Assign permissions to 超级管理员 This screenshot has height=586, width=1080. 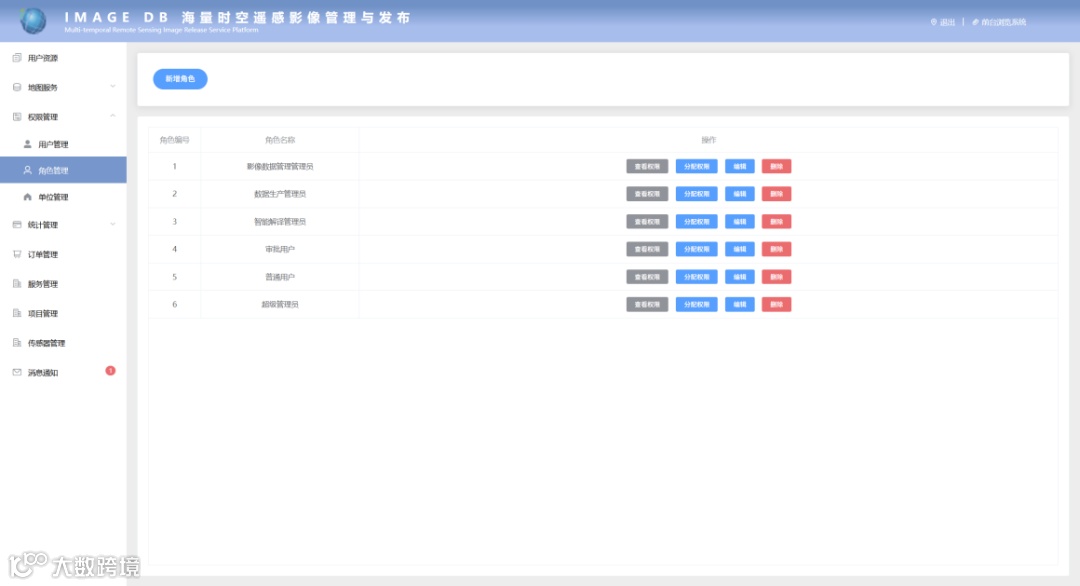[696, 304]
